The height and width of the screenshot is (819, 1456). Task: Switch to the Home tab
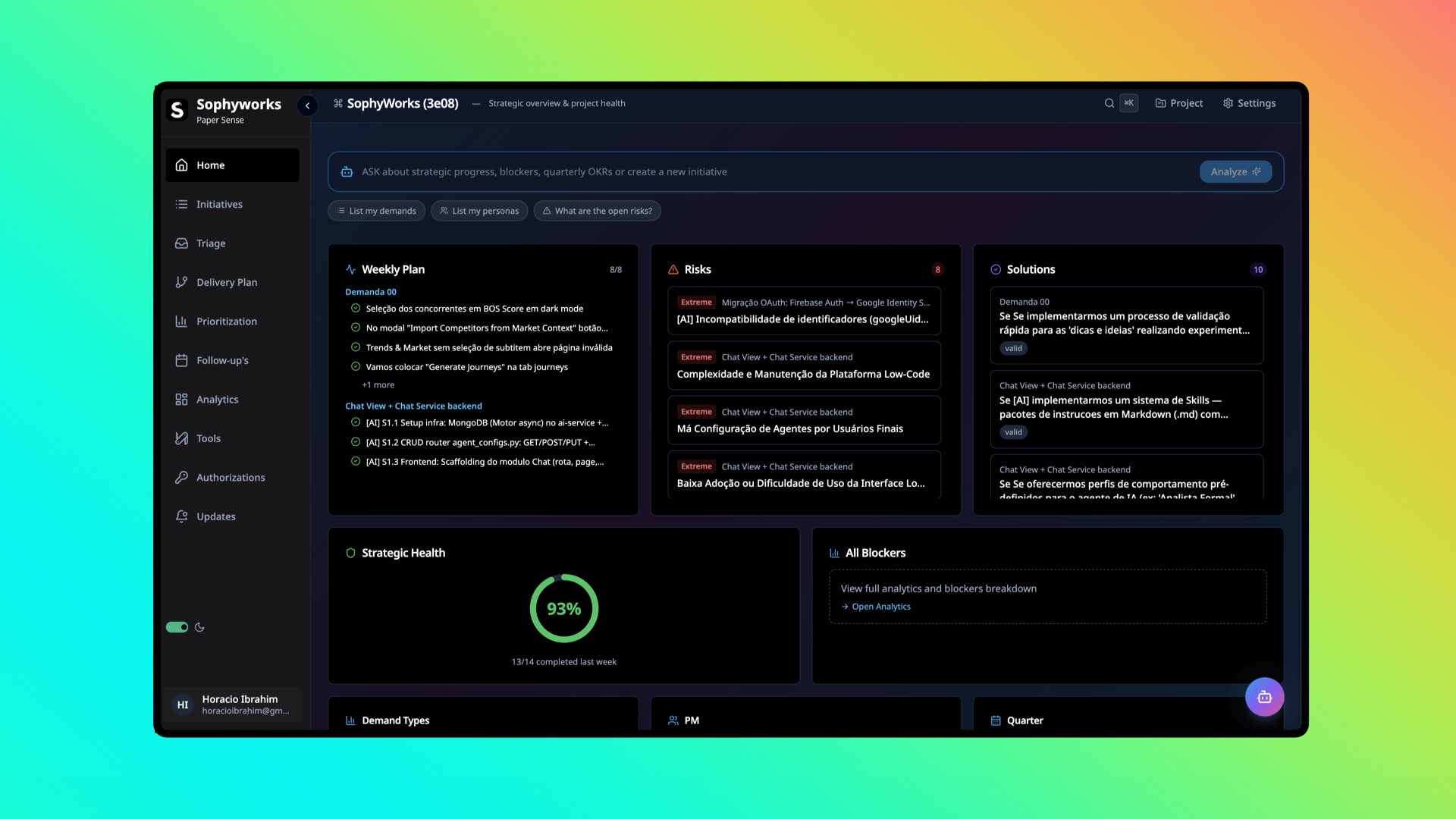tap(210, 165)
